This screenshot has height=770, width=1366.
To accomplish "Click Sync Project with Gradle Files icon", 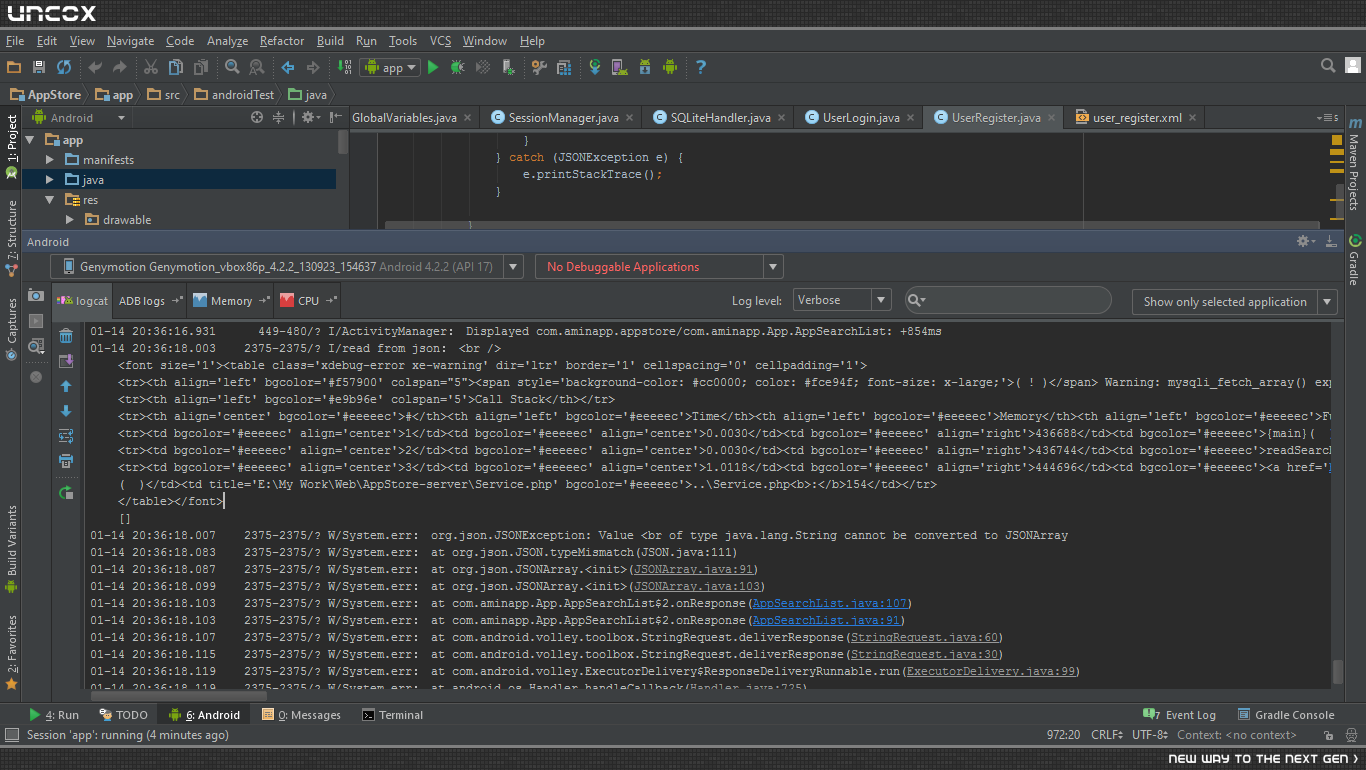I will click(x=595, y=67).
